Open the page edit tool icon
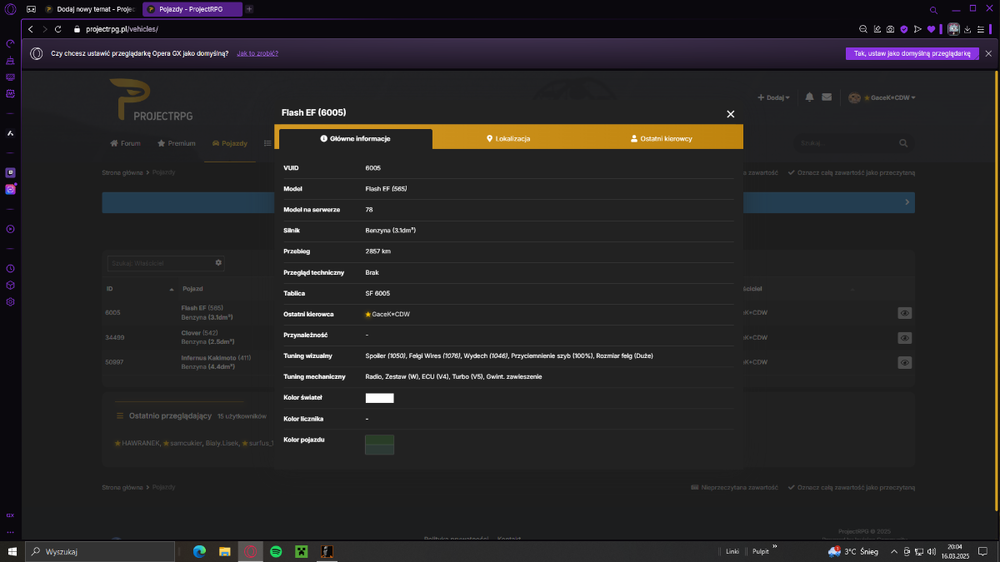Image resolution: width=1000 pixels, height=562 pixels. (877, 29)
